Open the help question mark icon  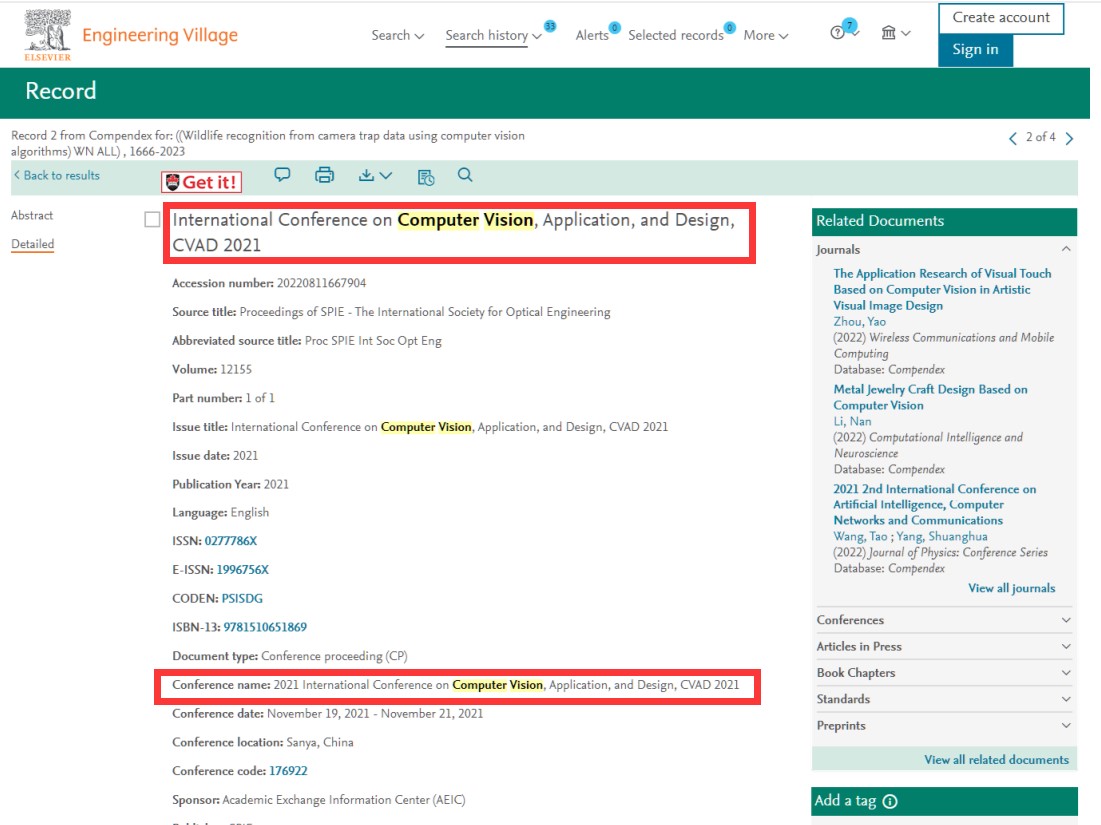point(837,33)
